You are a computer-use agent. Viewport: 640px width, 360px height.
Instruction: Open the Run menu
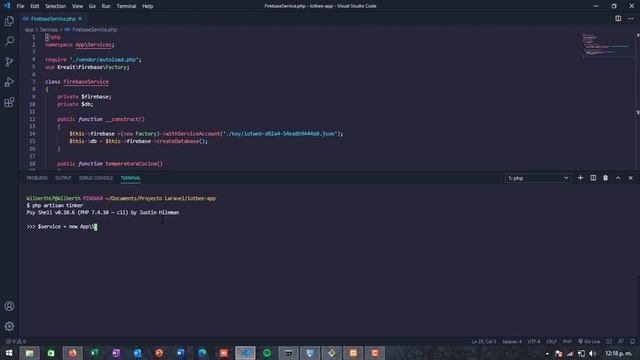tap(106, 6)
